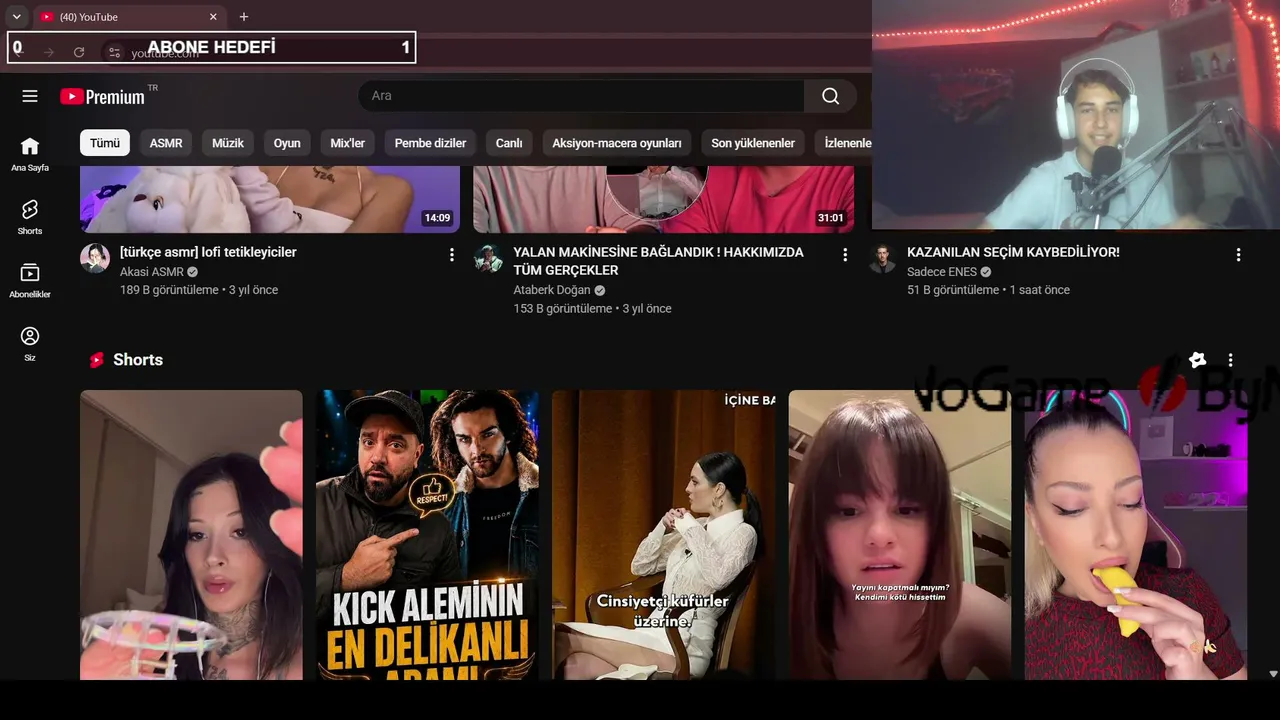Click the Ara search field
Image resolution: width=1280 pixels, height=720 pixels.
coord(581,96)
